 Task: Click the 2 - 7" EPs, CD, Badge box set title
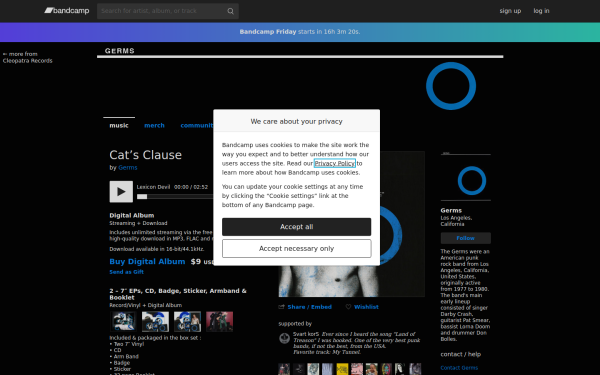tap(178, 294)
